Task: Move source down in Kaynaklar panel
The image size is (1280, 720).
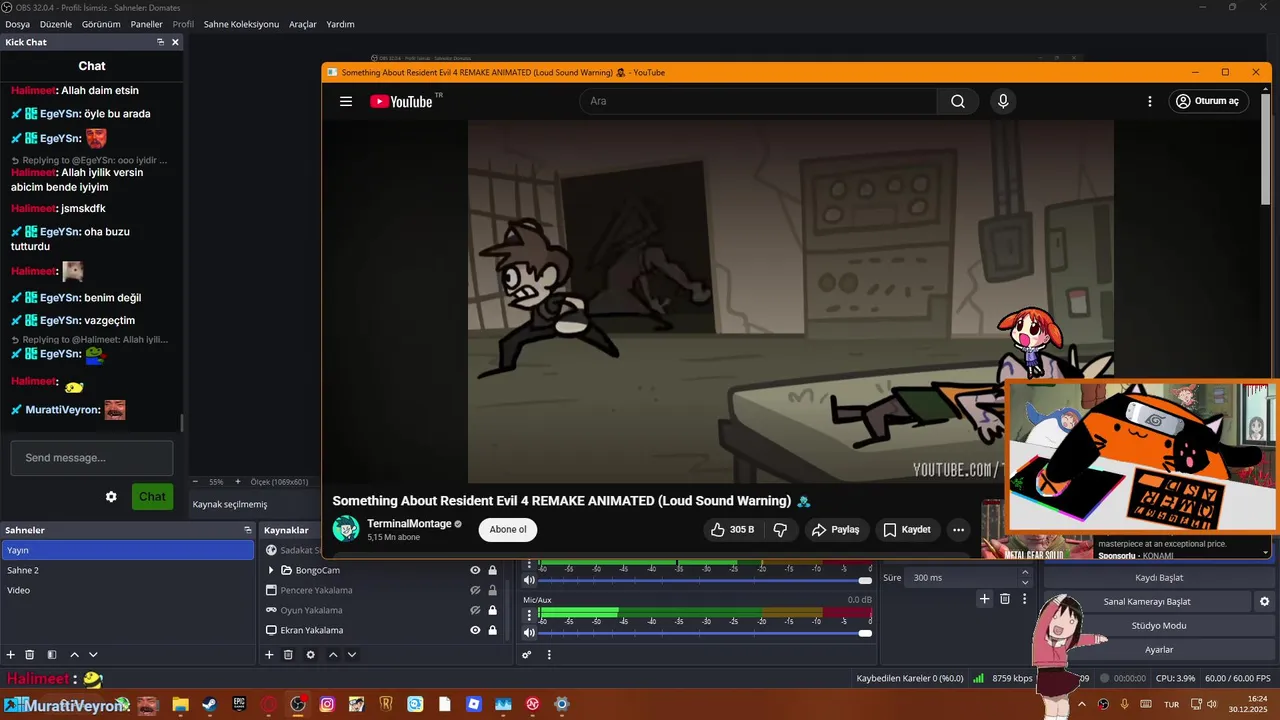Action: pos(351,655)
